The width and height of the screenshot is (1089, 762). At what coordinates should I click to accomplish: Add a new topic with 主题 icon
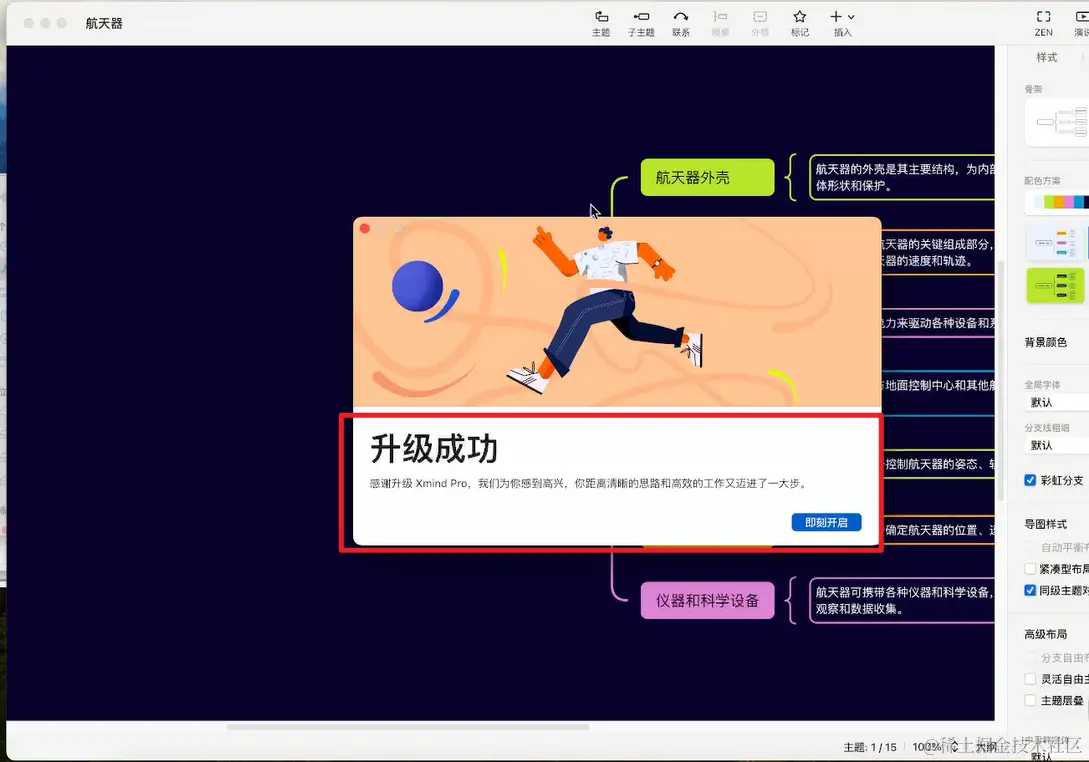pos(601,23)
